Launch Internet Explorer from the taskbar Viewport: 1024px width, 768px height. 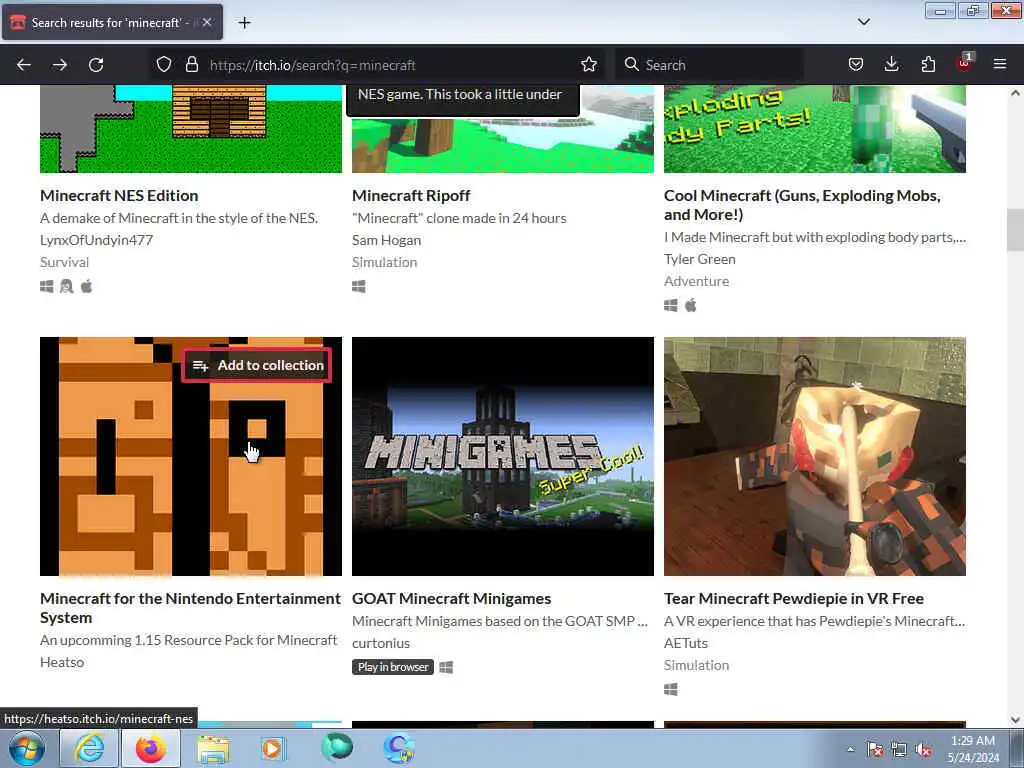tap(89, 748)
